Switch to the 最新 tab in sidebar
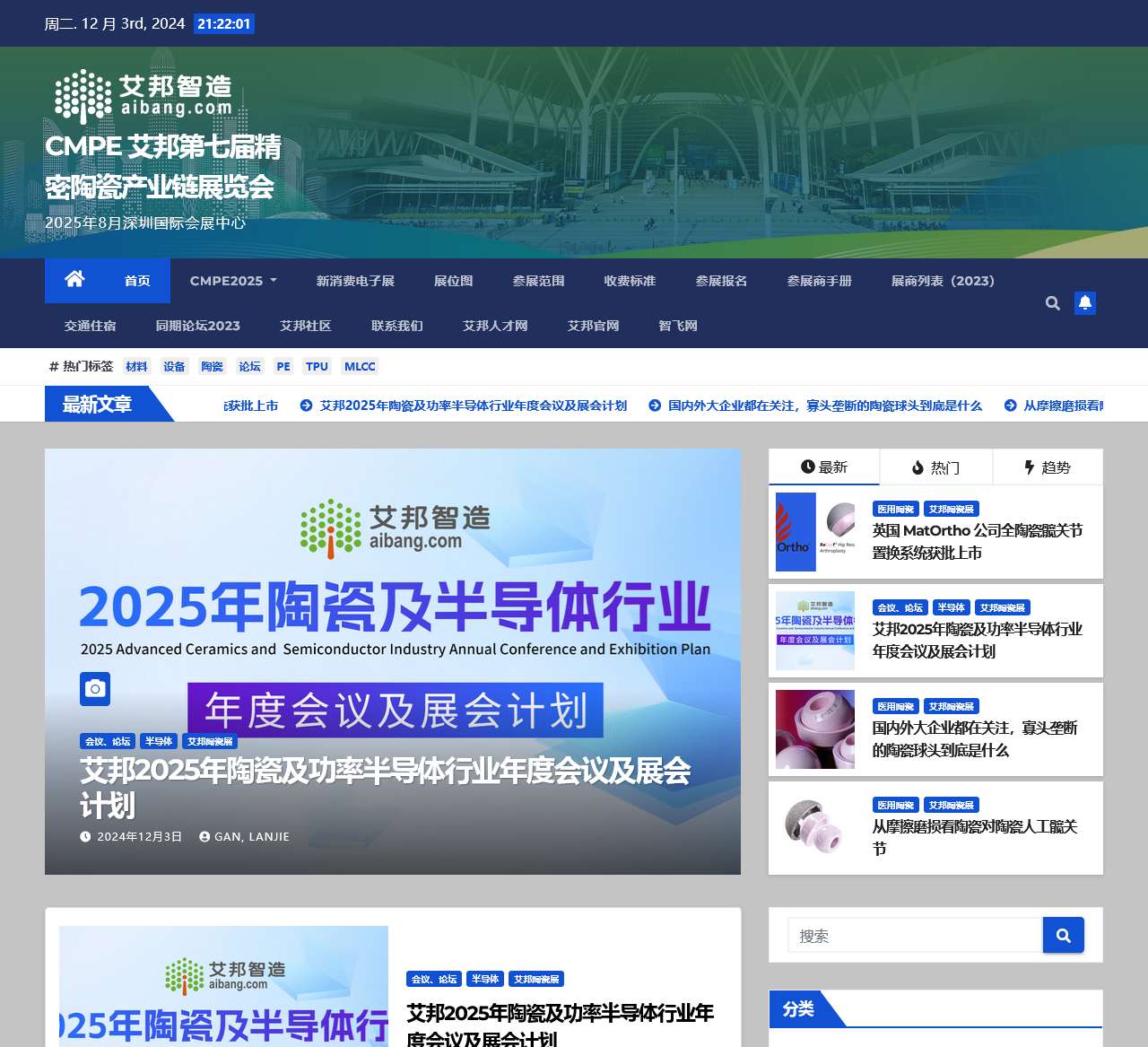 coord(823,467)
